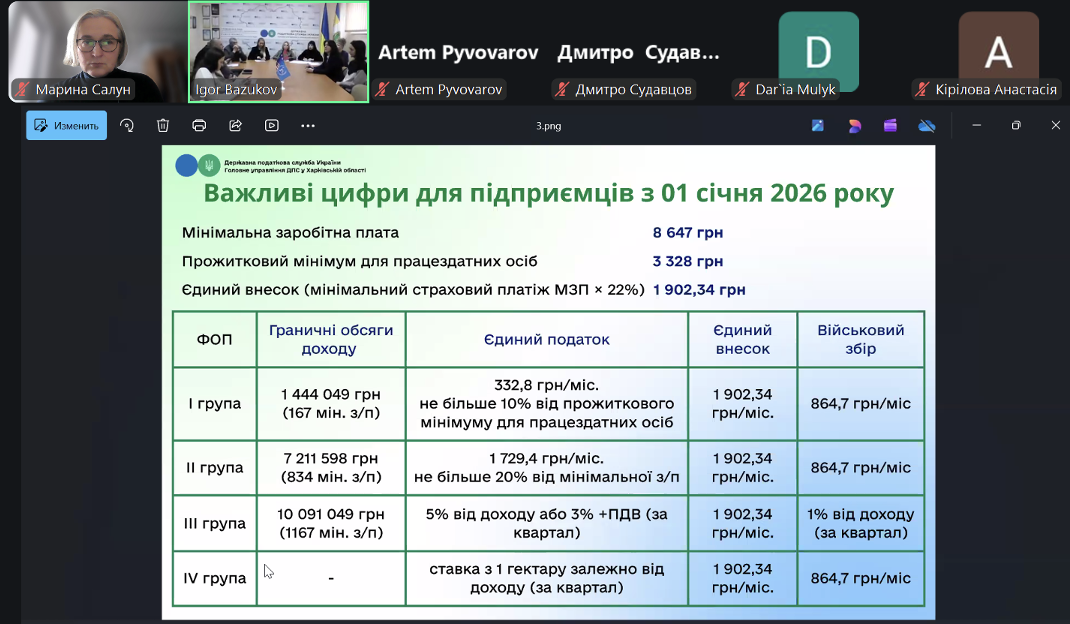
Task: Open the Designer app icon in toolbar
Action: [854, 125]
